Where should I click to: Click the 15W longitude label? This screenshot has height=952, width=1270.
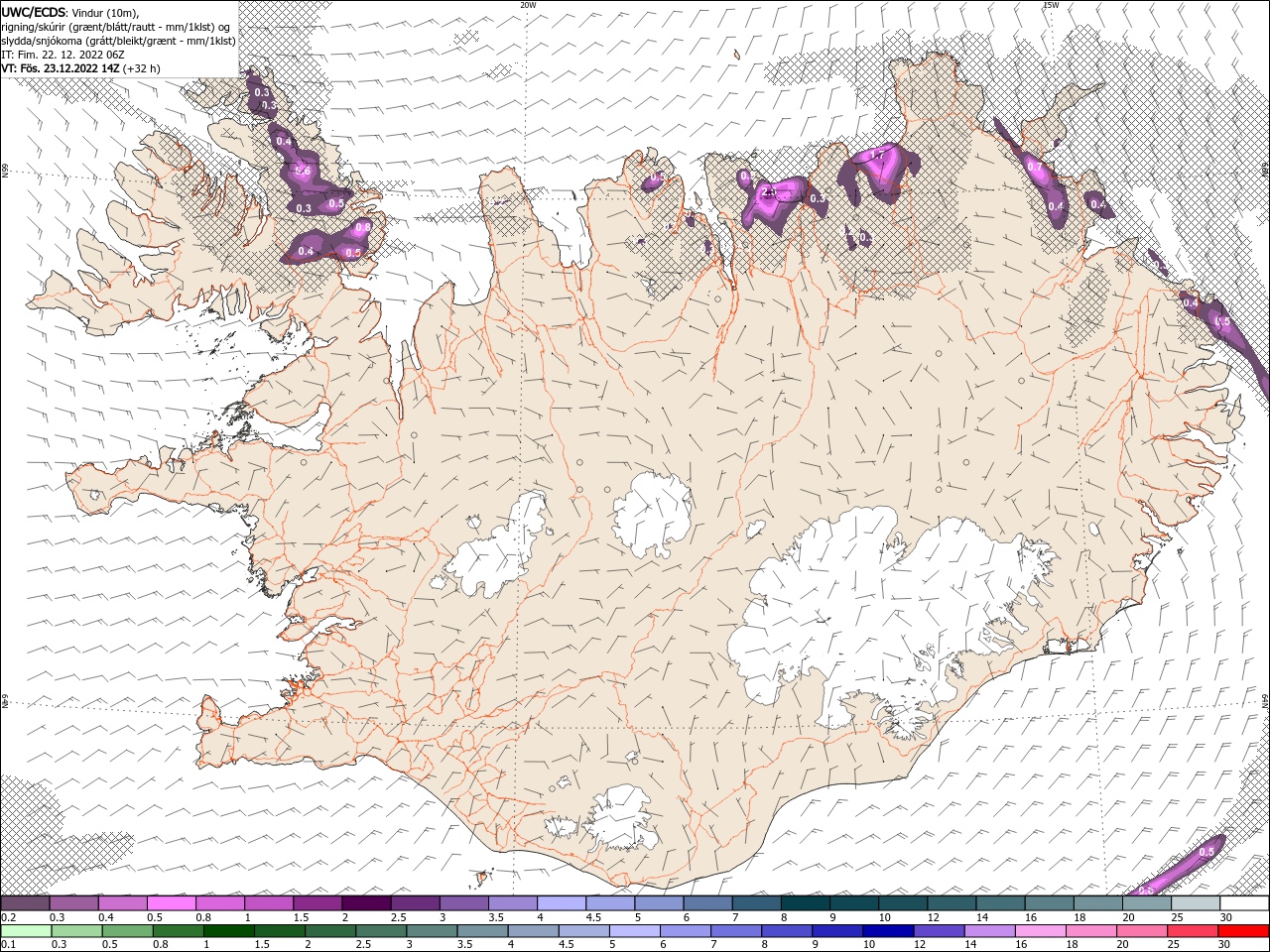(x=1051, y=5)
